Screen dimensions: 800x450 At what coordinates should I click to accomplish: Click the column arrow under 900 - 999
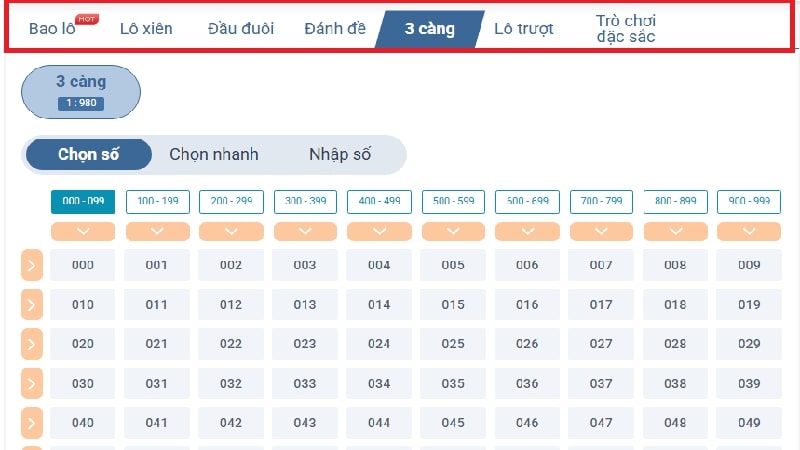coord(749,231)
